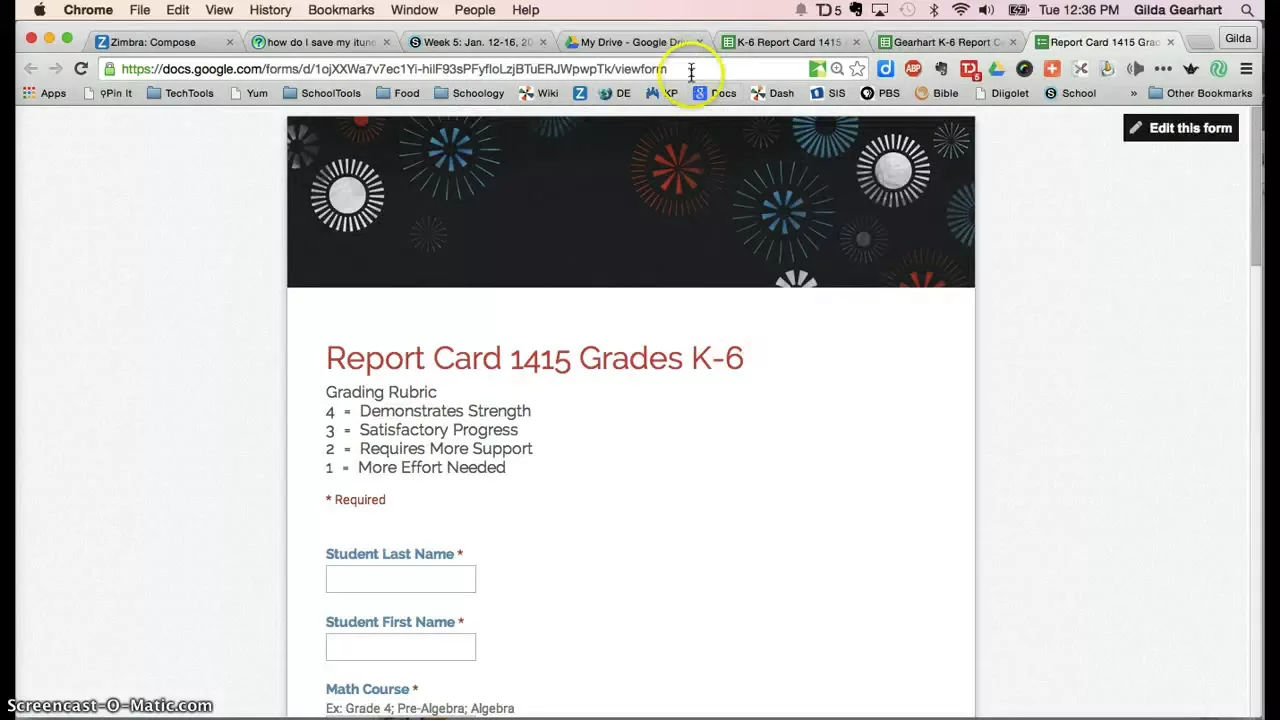Go back with the browser back arrow
The height and width of the screenshot is (720, 1280).
30,69
